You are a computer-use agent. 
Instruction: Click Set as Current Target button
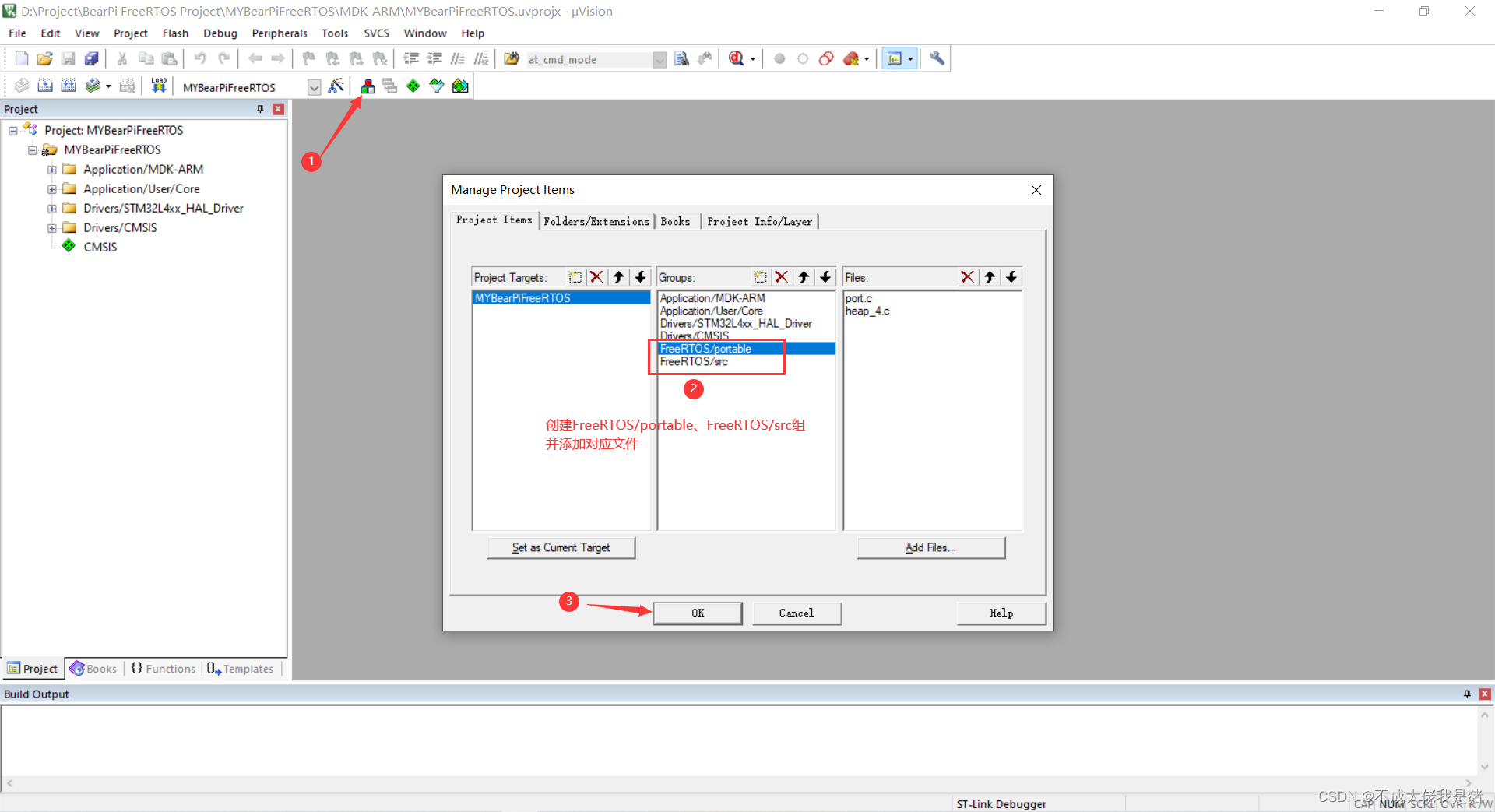561,548
